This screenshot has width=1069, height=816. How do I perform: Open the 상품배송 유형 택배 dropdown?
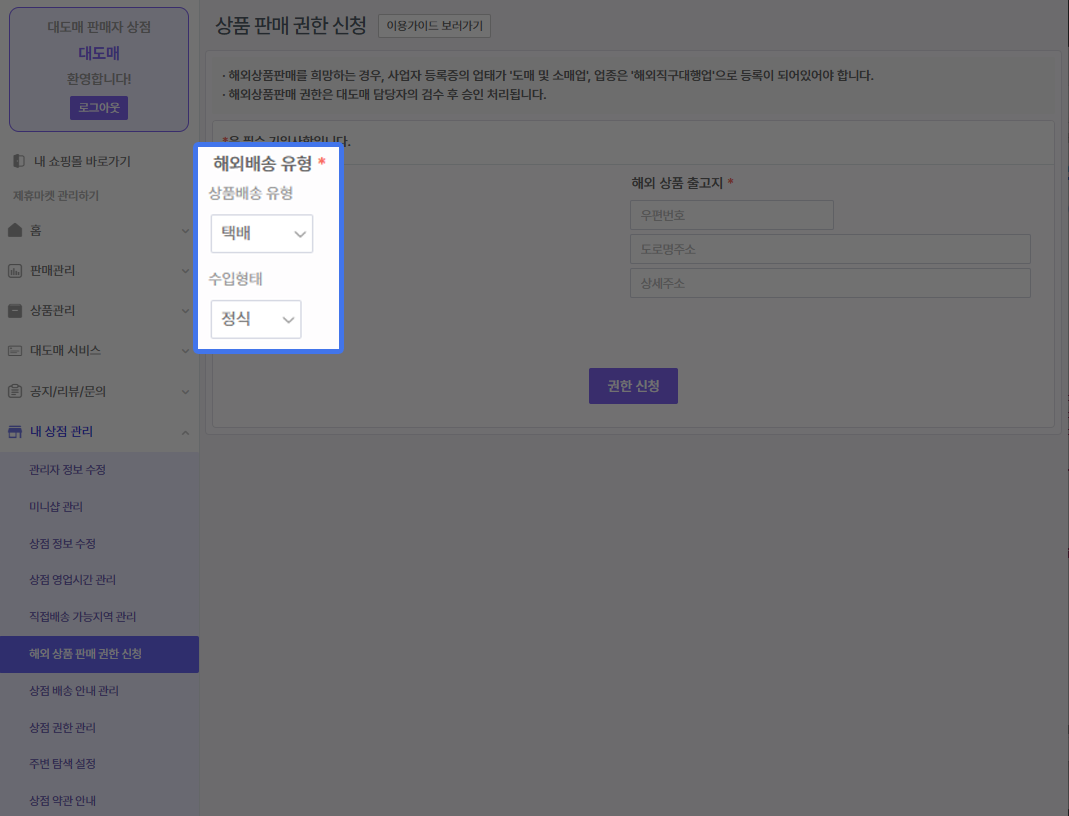coord(262,234)
